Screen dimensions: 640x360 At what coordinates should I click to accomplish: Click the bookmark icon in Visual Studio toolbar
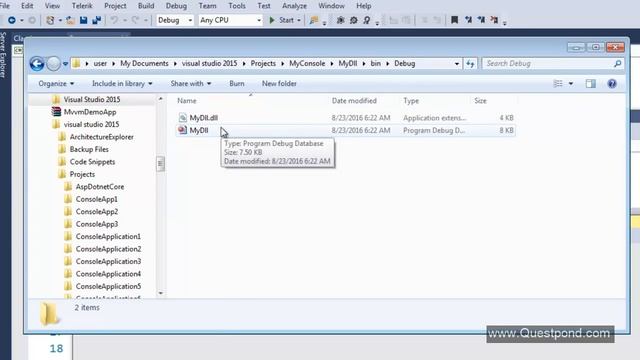click(x=454, y=20)
